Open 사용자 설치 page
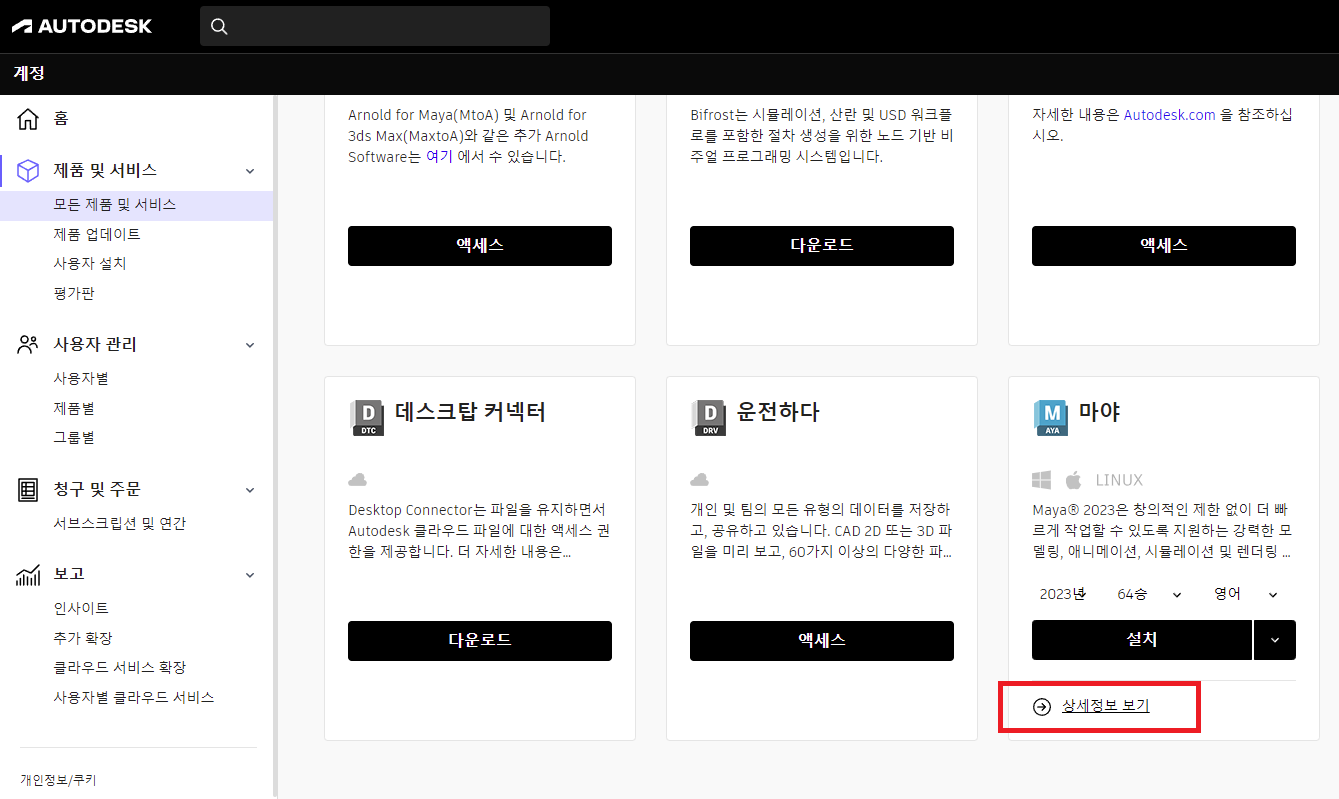Viewport: 1339px width, 799px height. (90, 264)
